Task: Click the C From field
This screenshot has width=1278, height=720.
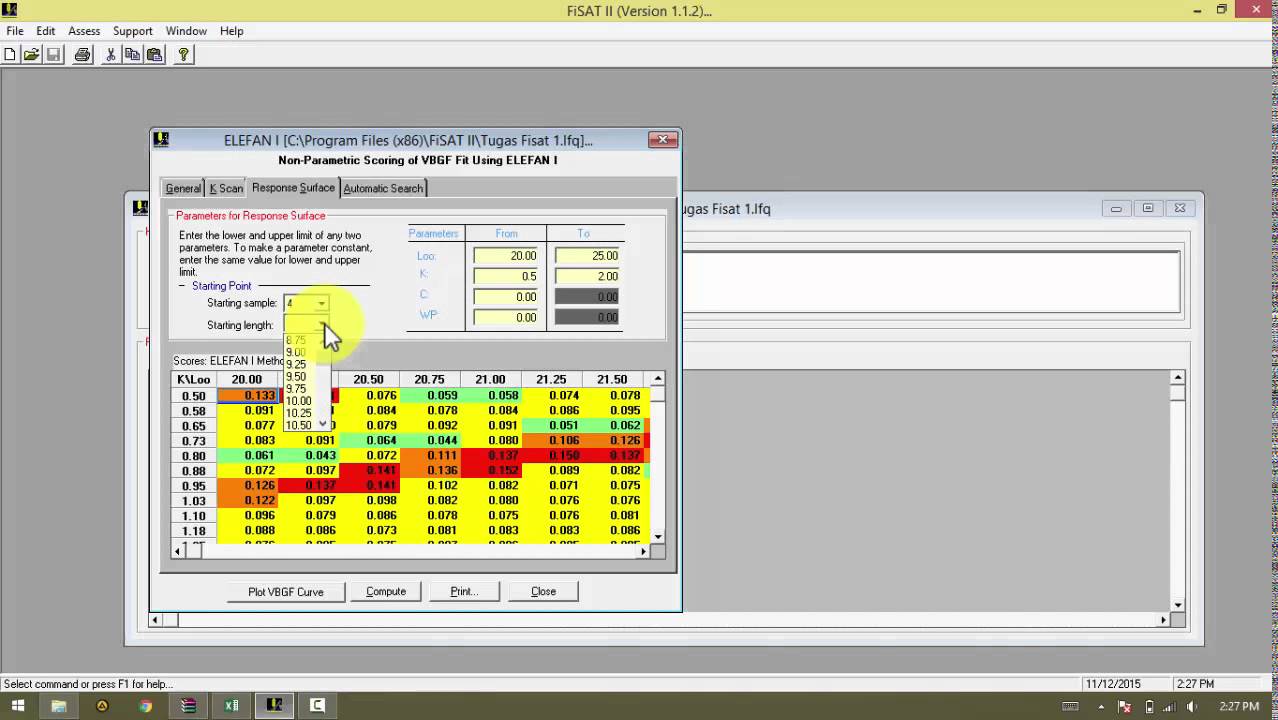Action: (506, 297)
